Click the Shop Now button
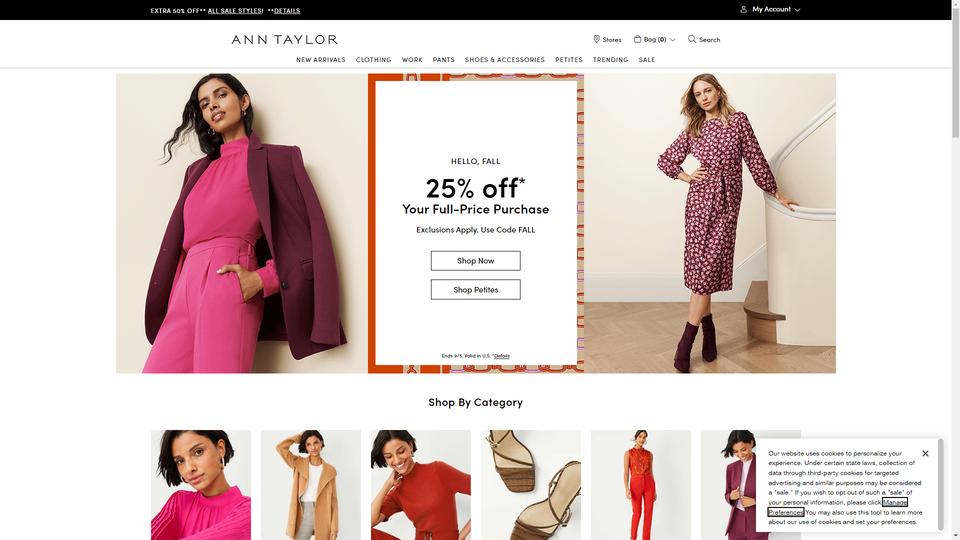 click(x=476, y=261)
